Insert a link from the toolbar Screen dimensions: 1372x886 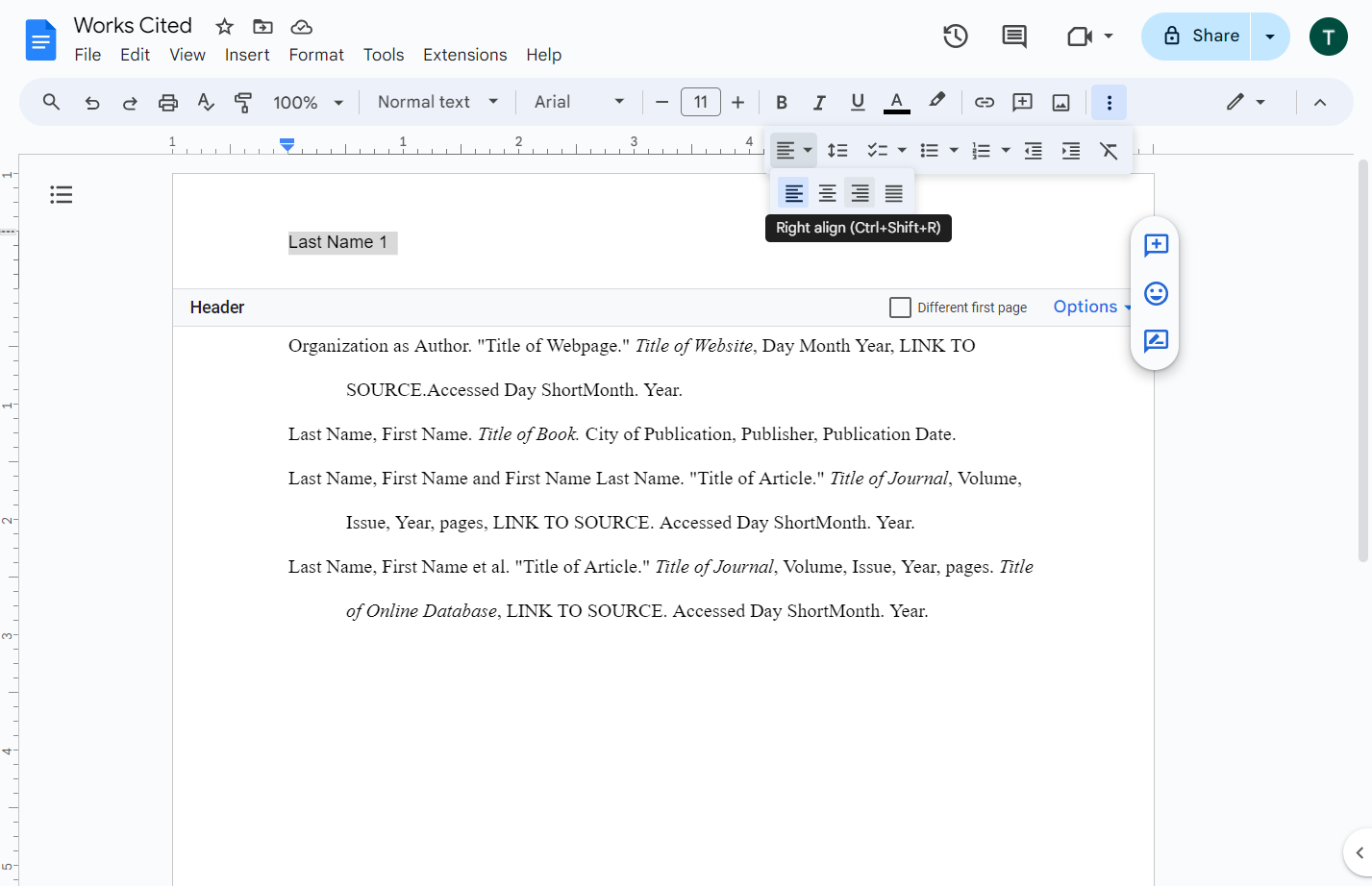pyautogui.click(x=985, y=102)
